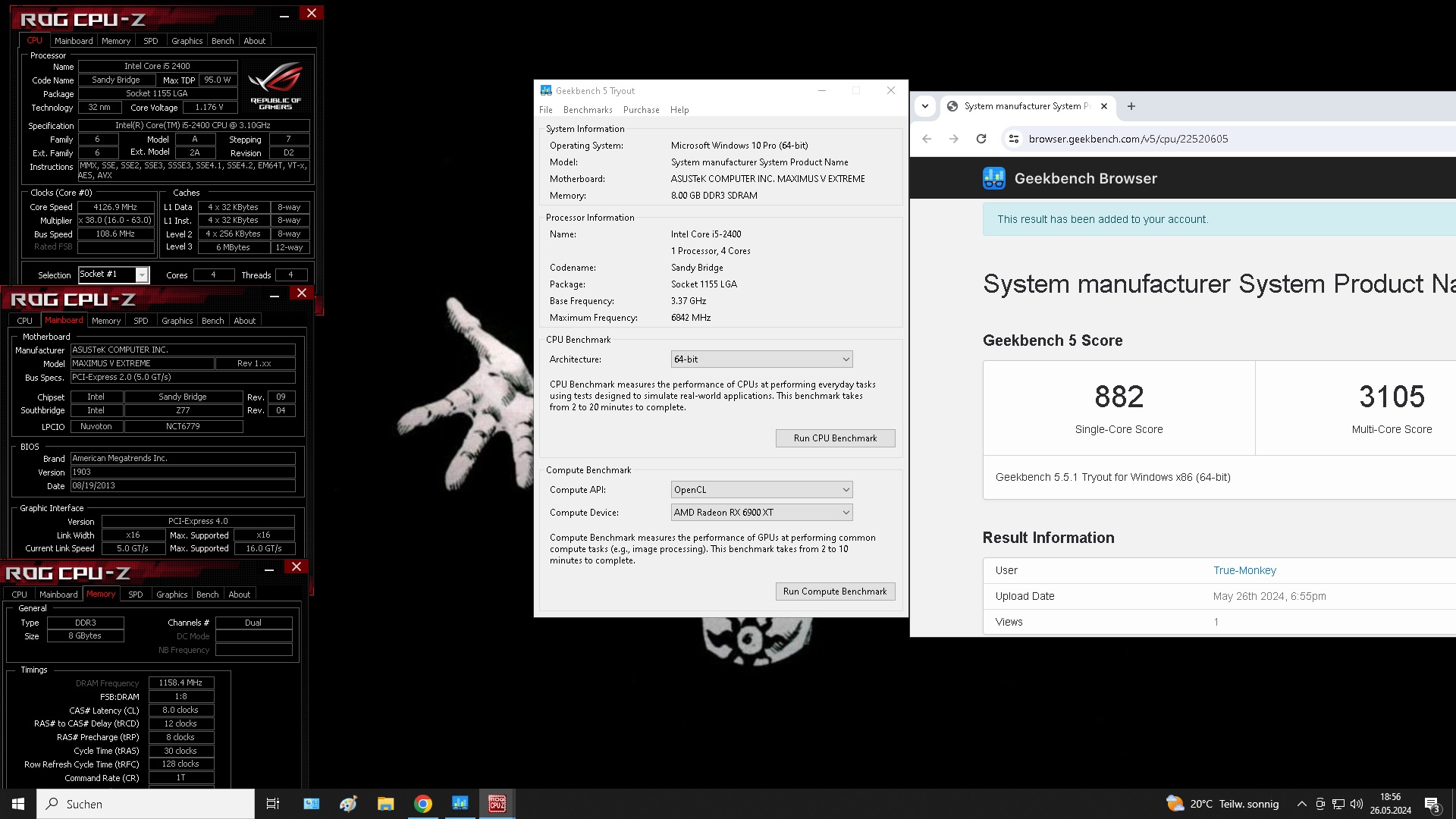
Task: Open Bench tab in bottom CPU-Z window
Action: (x=207, y=595)
